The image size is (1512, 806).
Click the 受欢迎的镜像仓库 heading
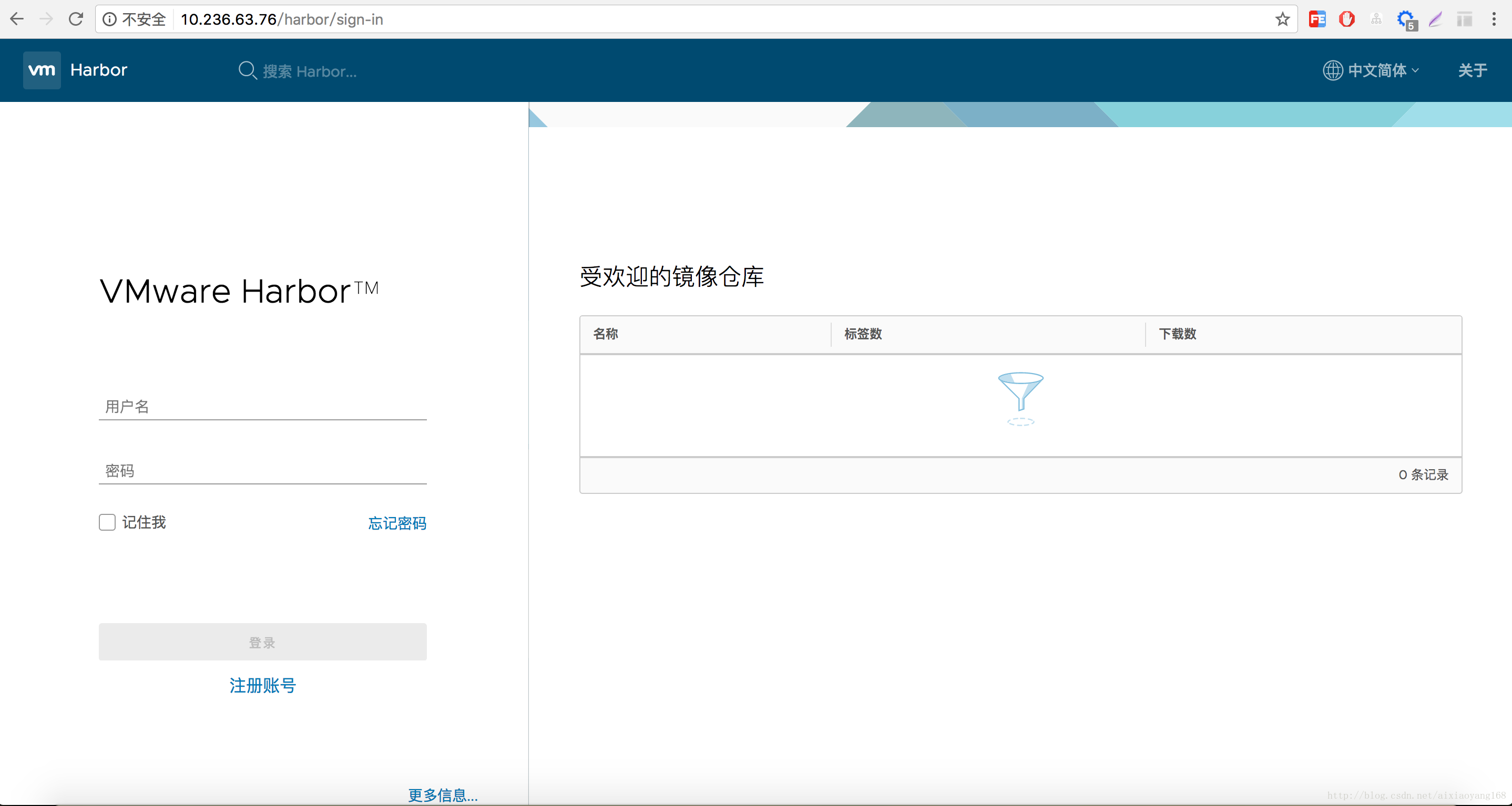pos(671,276)
